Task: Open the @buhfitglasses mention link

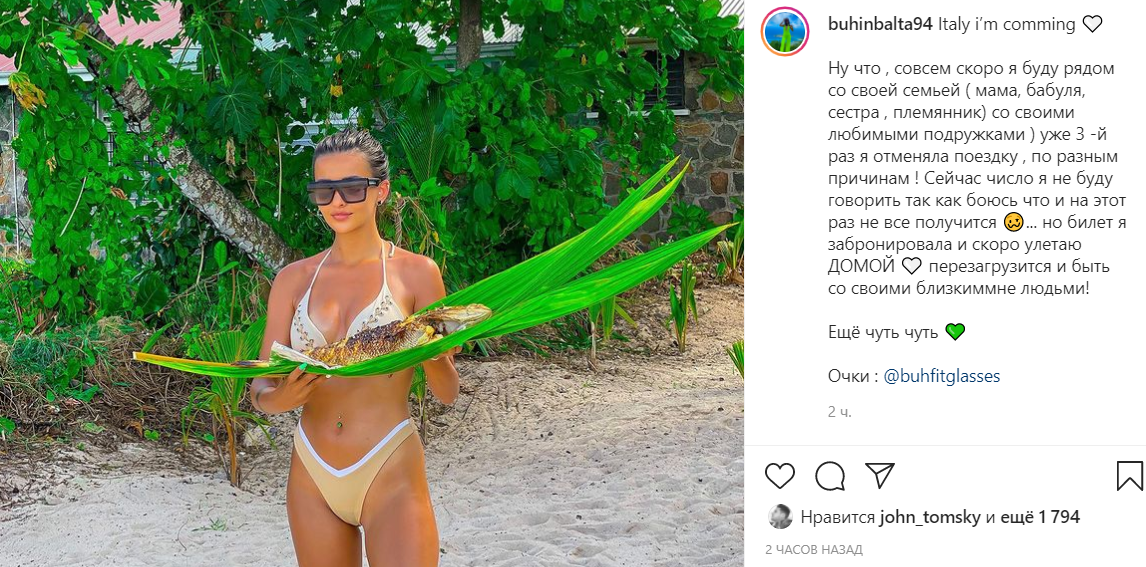Action: point(941,376)
